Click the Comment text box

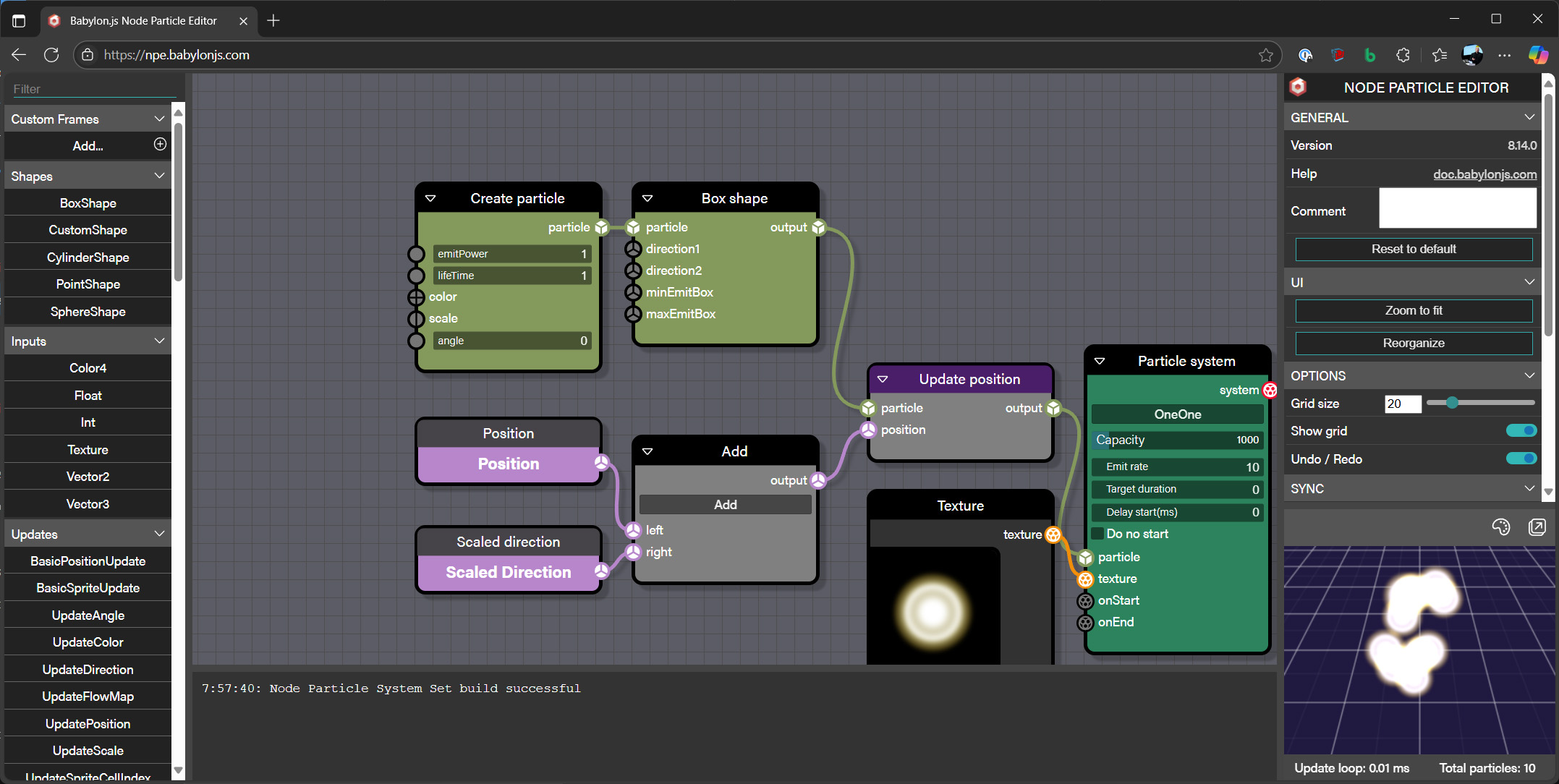pos(1457,208)
